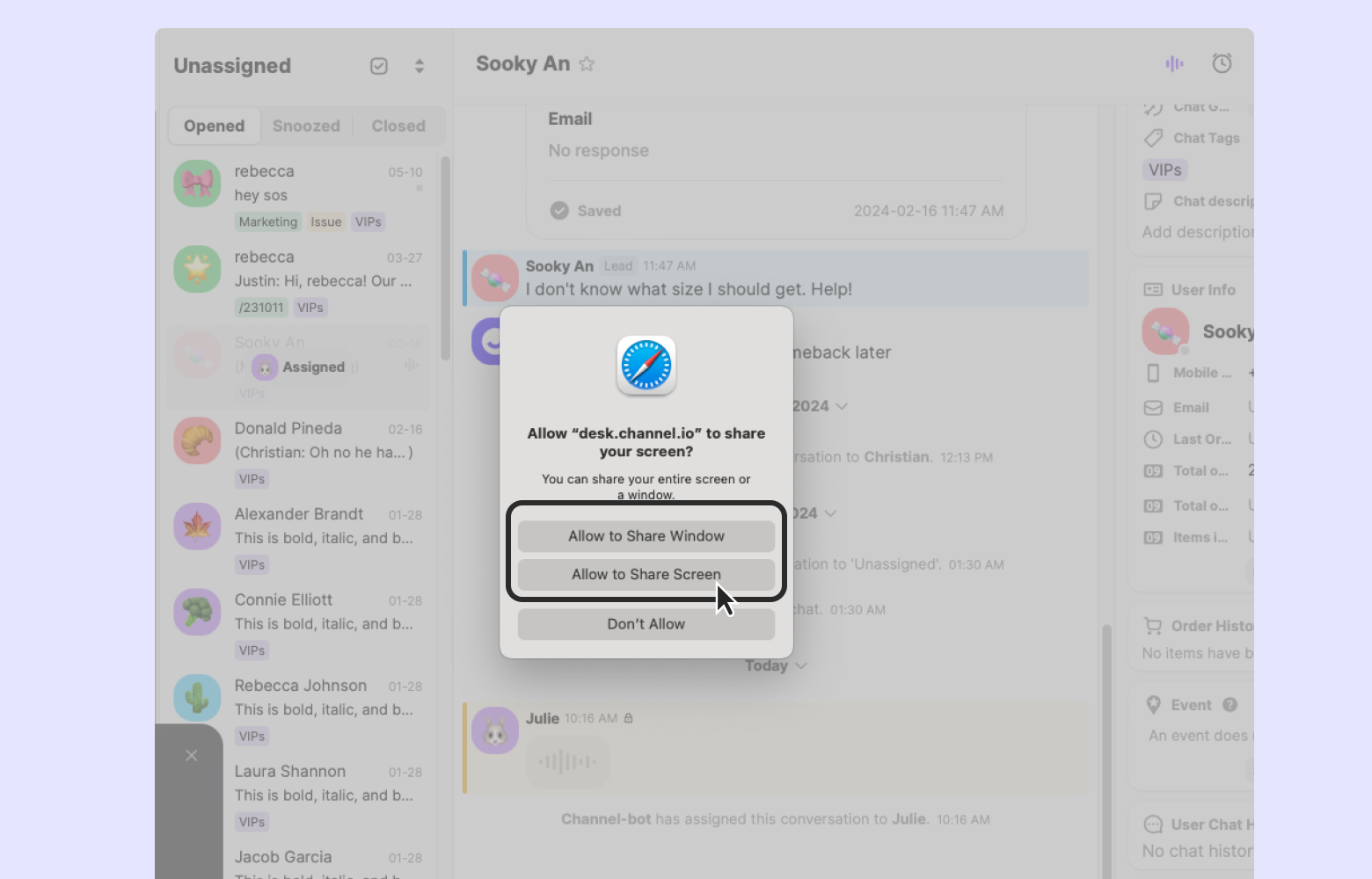1372x879 pixels.
Task: Click the Saved checkmark icon
Action: [559, 211]
